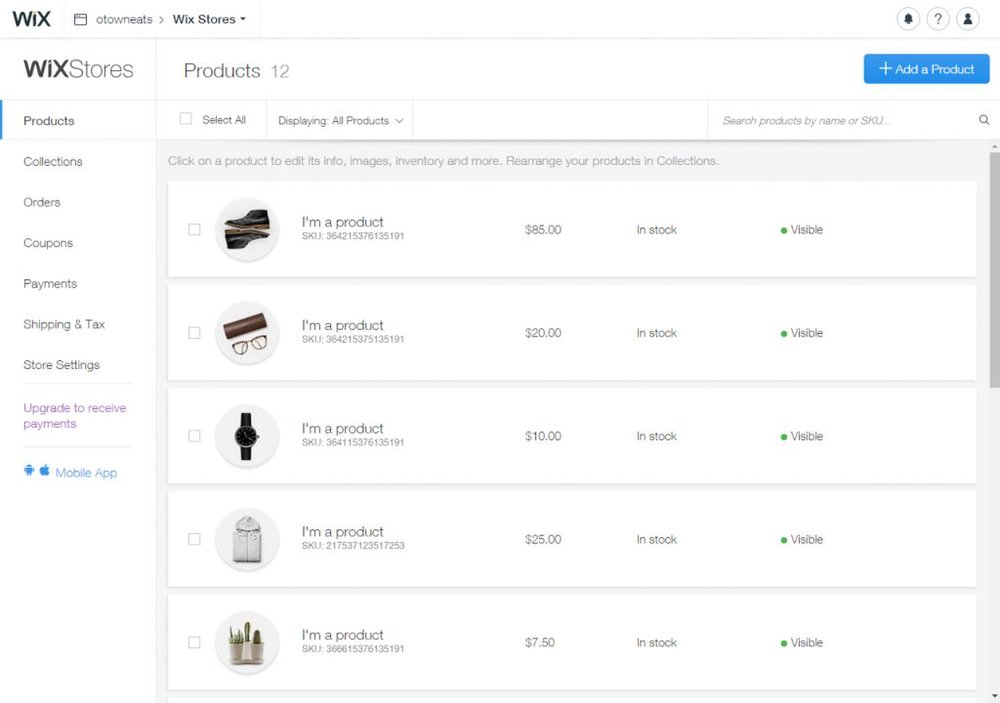Open the Wix Stores dropdown in breadcrumb
The height and width of the screenshot is (703, 1000).
pyautogui.click(x=209, y=19)
